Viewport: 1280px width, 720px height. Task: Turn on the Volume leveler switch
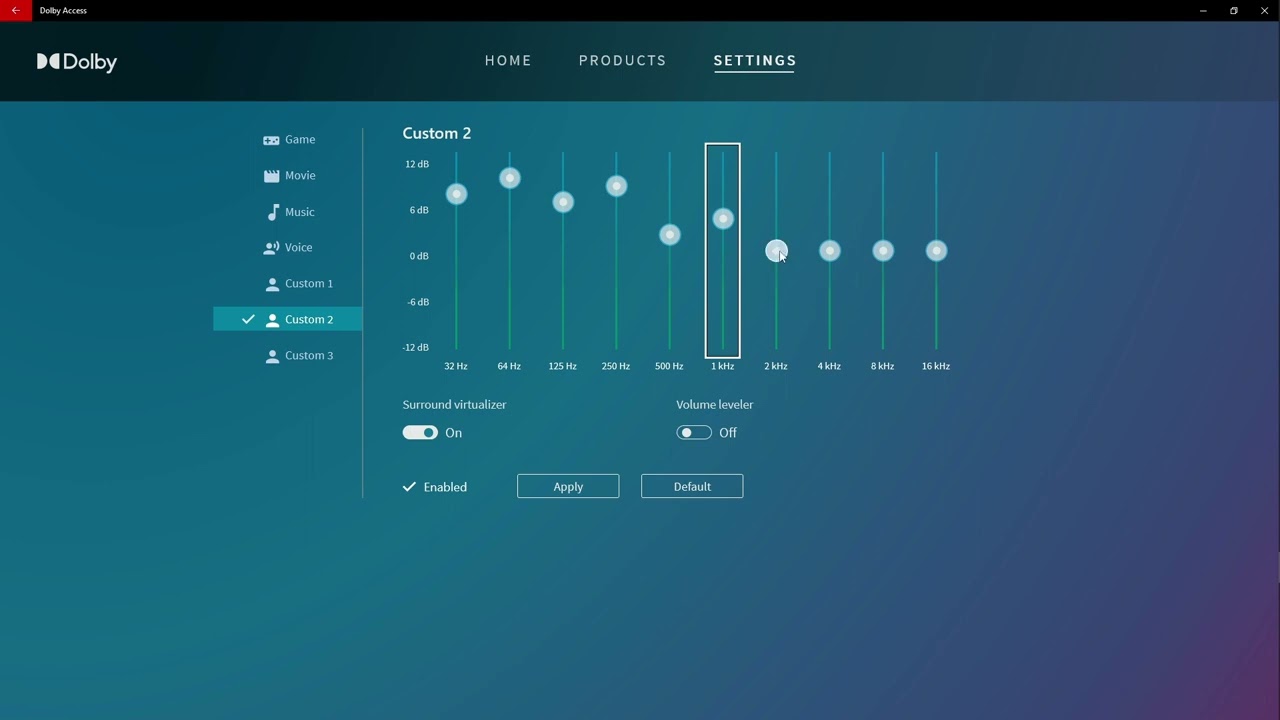694,433
